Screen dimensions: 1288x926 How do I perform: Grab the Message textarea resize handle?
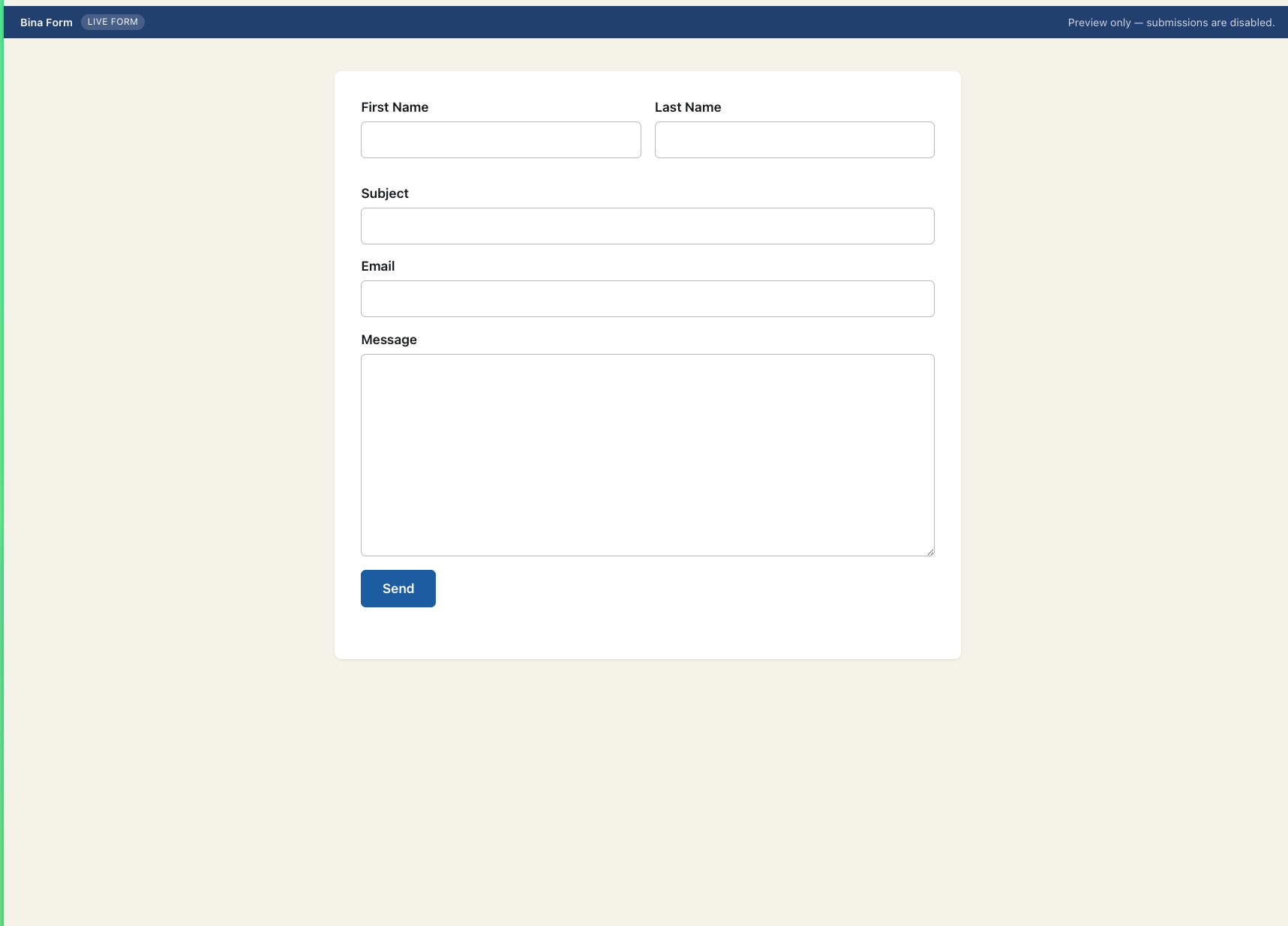click(930, 552)
